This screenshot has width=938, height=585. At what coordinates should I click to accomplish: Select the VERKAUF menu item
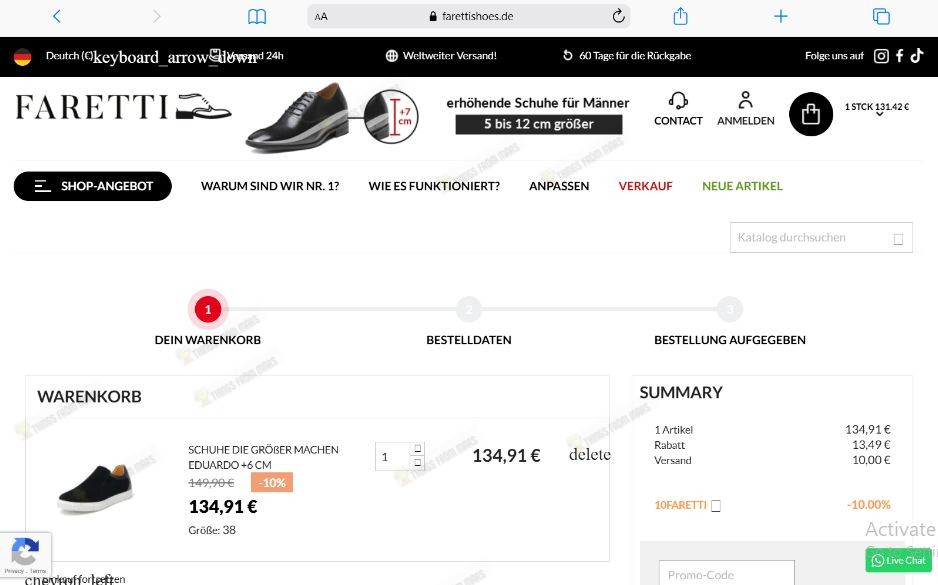point(645,186)
